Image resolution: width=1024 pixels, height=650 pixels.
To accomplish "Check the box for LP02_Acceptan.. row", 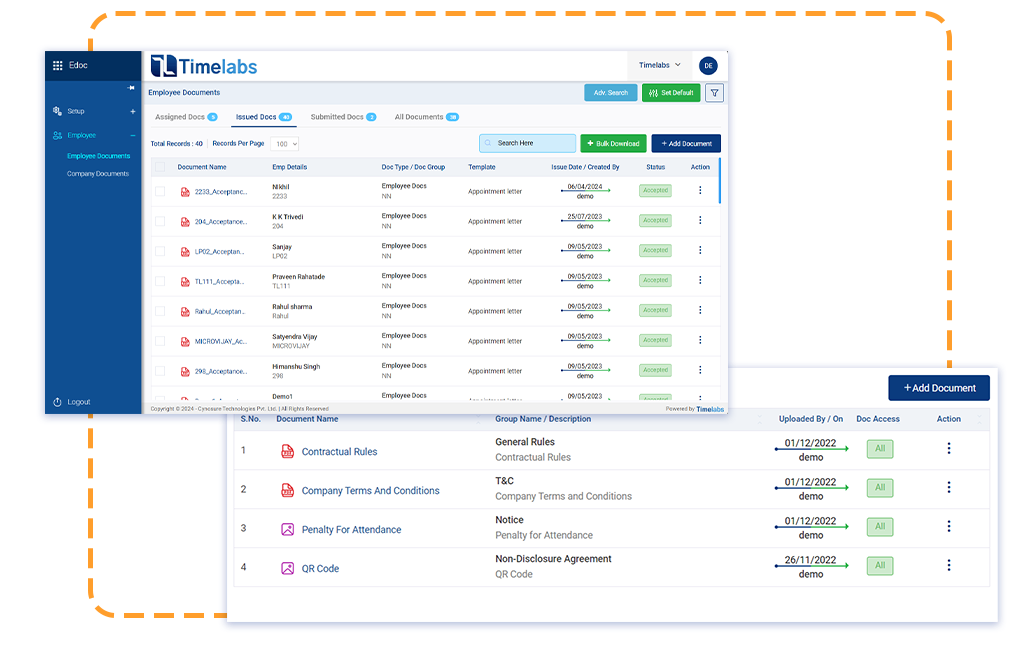I will 160,252.
